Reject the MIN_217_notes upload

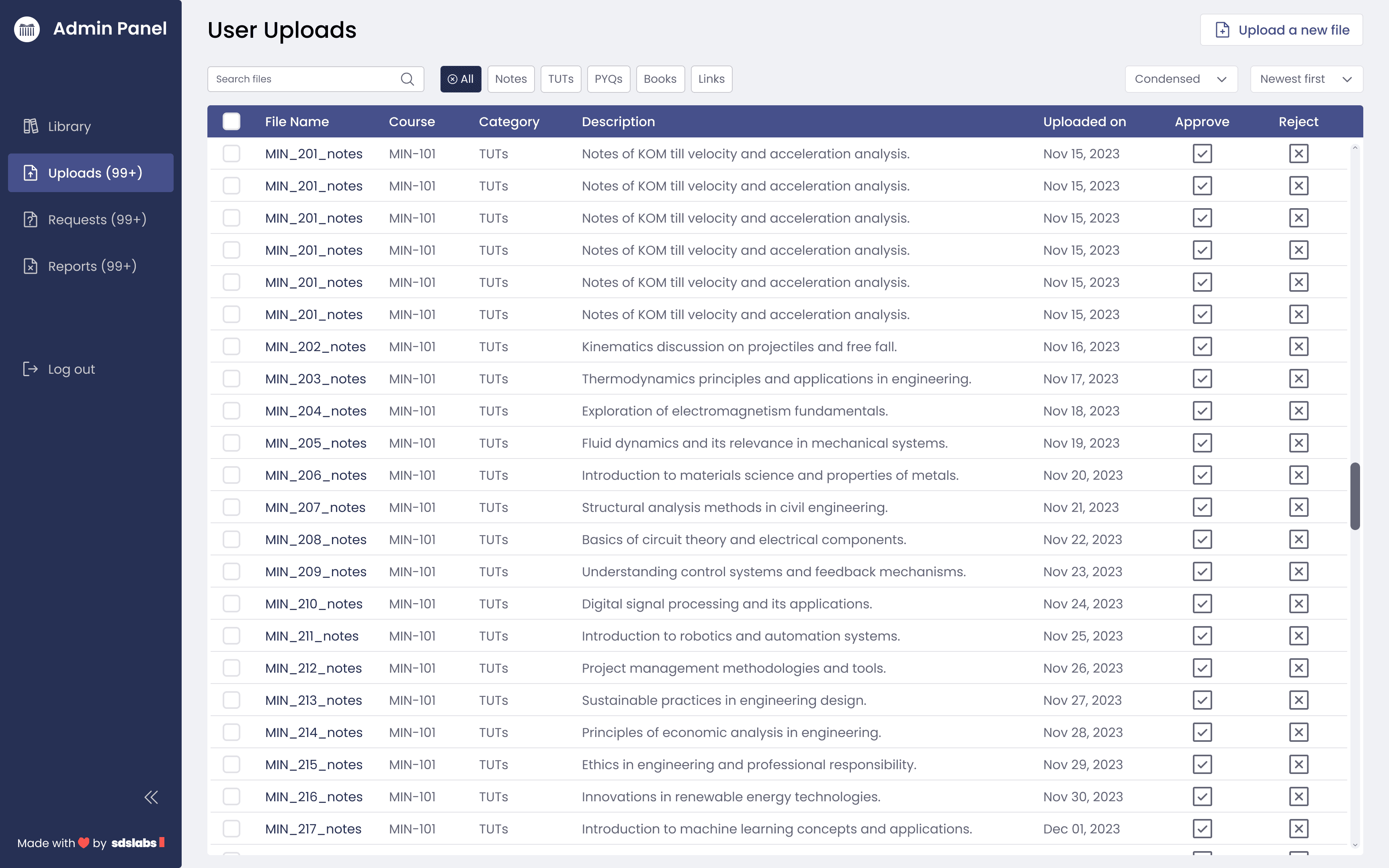point(1298,829)
